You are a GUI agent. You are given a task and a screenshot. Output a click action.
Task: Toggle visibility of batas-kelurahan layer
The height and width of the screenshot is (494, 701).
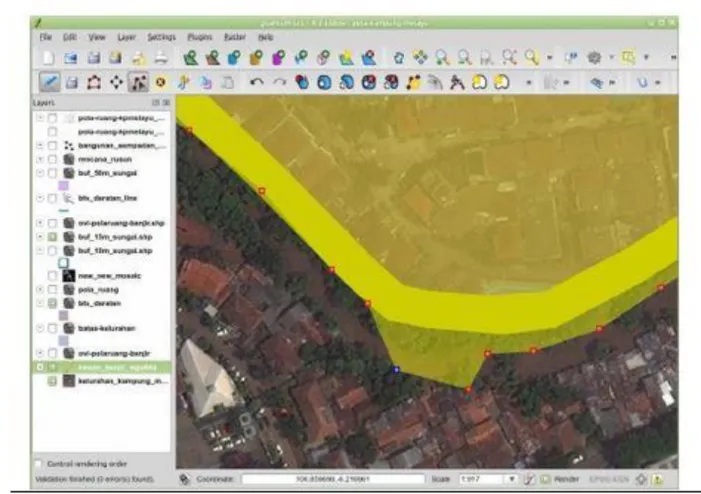click(x=52, y=329)
